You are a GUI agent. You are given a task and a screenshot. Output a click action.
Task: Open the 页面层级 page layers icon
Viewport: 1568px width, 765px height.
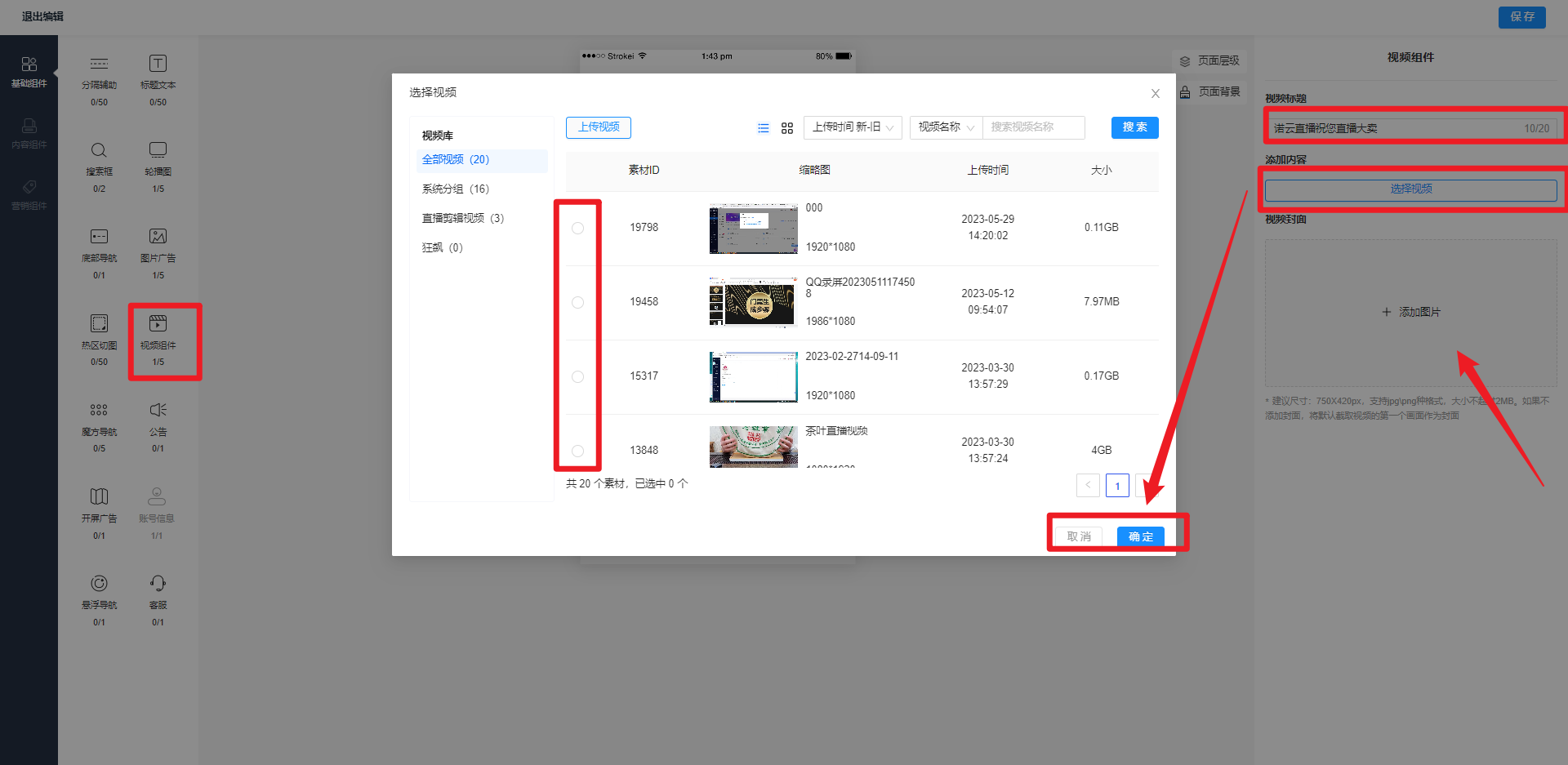(x=1185, y=61)
